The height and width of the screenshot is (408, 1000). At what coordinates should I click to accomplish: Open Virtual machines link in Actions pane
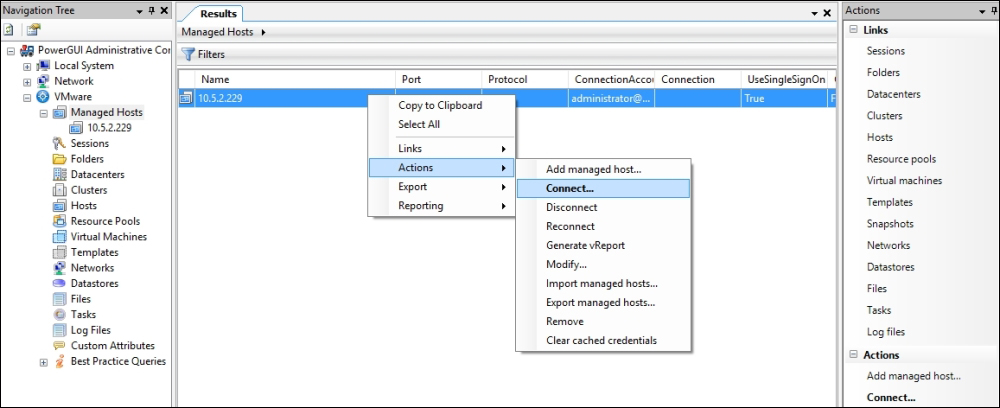904,180
